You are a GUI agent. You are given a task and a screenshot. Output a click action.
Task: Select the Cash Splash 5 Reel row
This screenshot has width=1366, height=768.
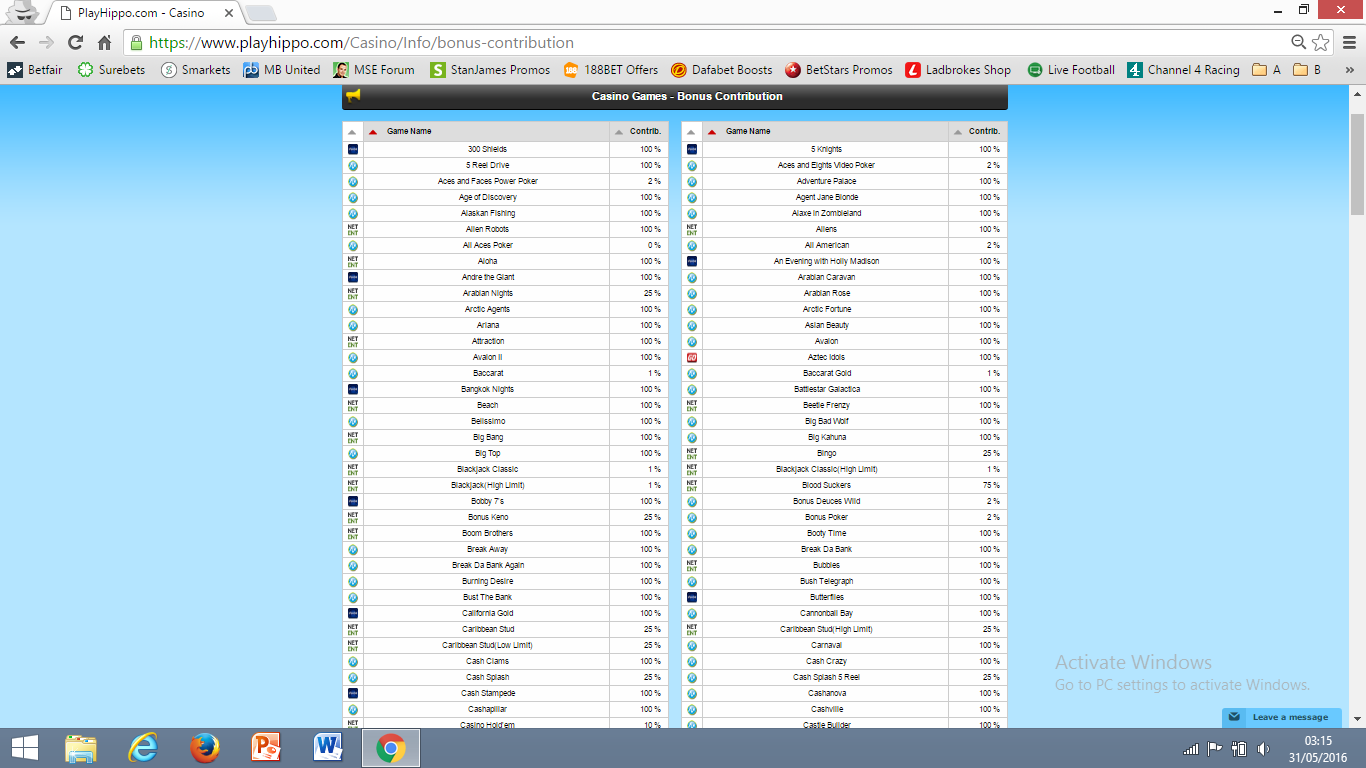pos(844,677)
